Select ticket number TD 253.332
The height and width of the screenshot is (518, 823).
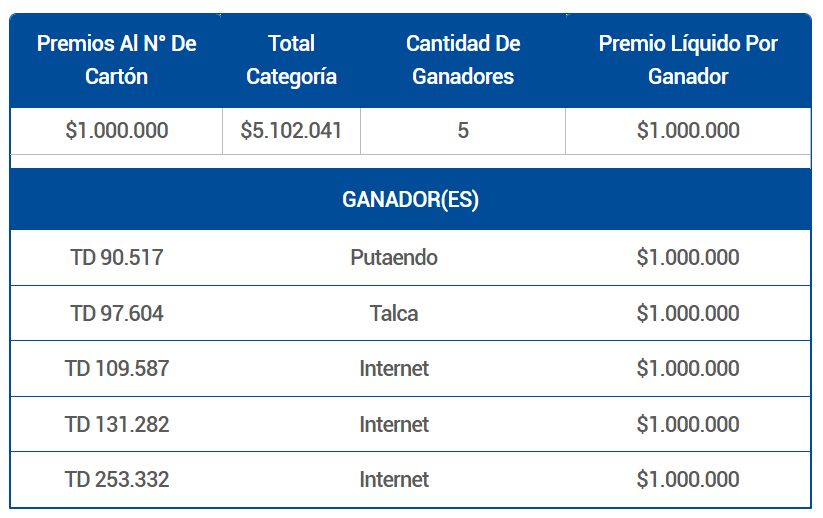(x=117, y=480)
